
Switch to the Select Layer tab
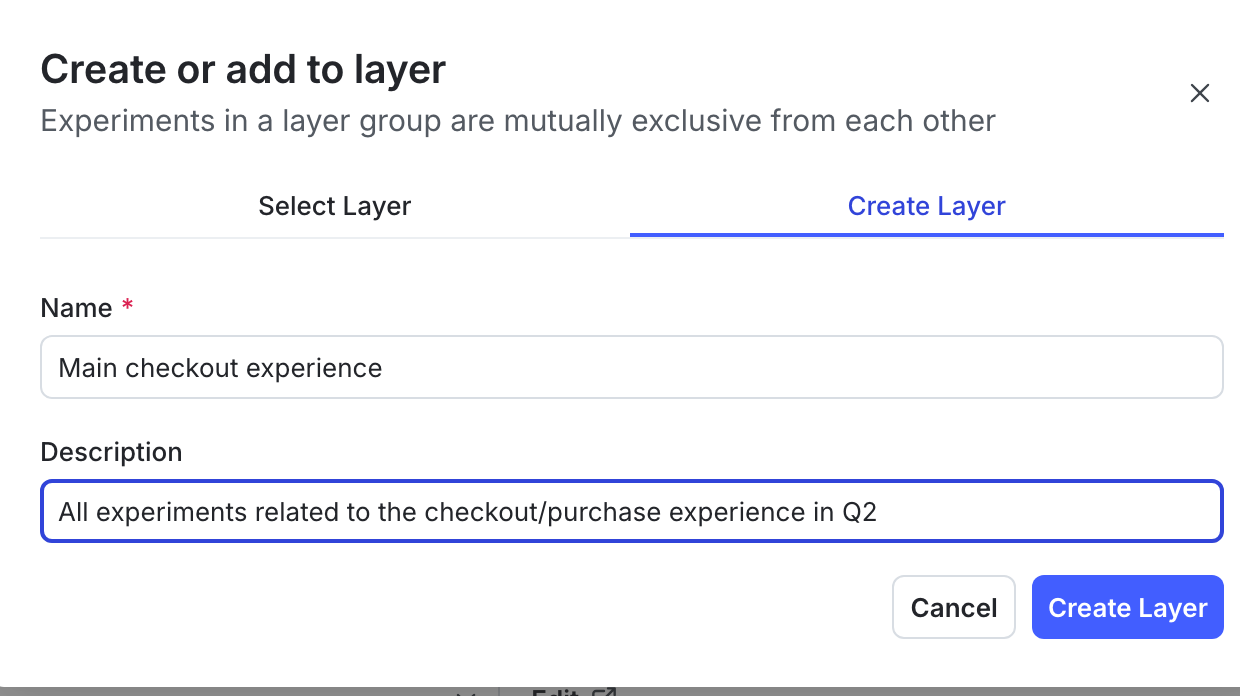click(x=334, y=206)
